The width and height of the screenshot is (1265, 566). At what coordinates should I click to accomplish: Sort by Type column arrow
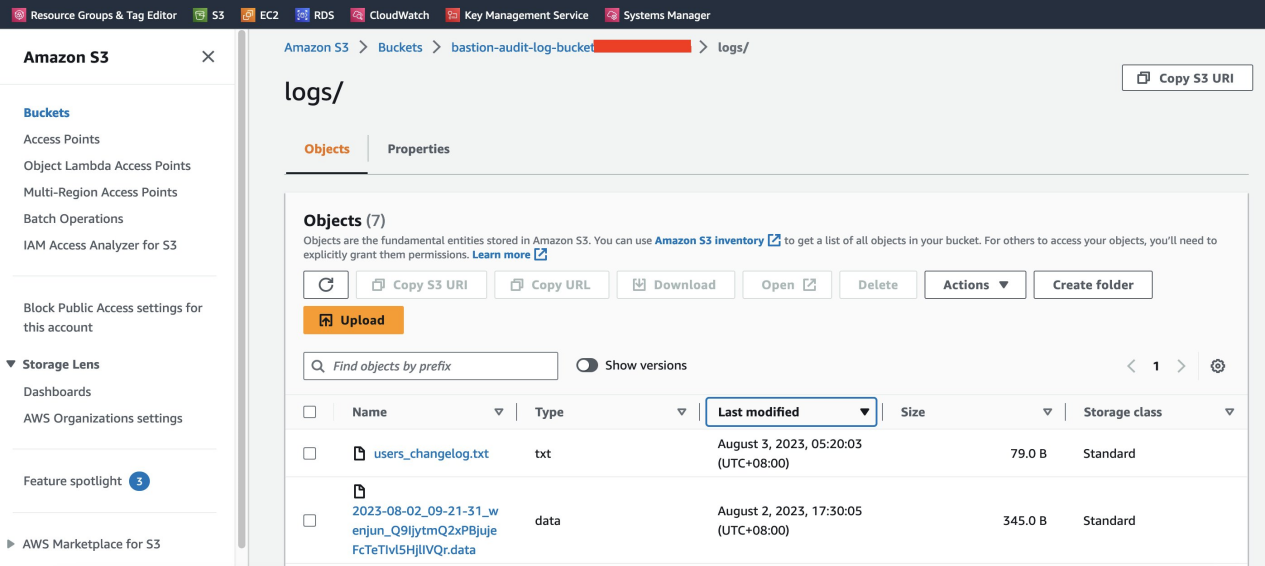tap(682, 412)
